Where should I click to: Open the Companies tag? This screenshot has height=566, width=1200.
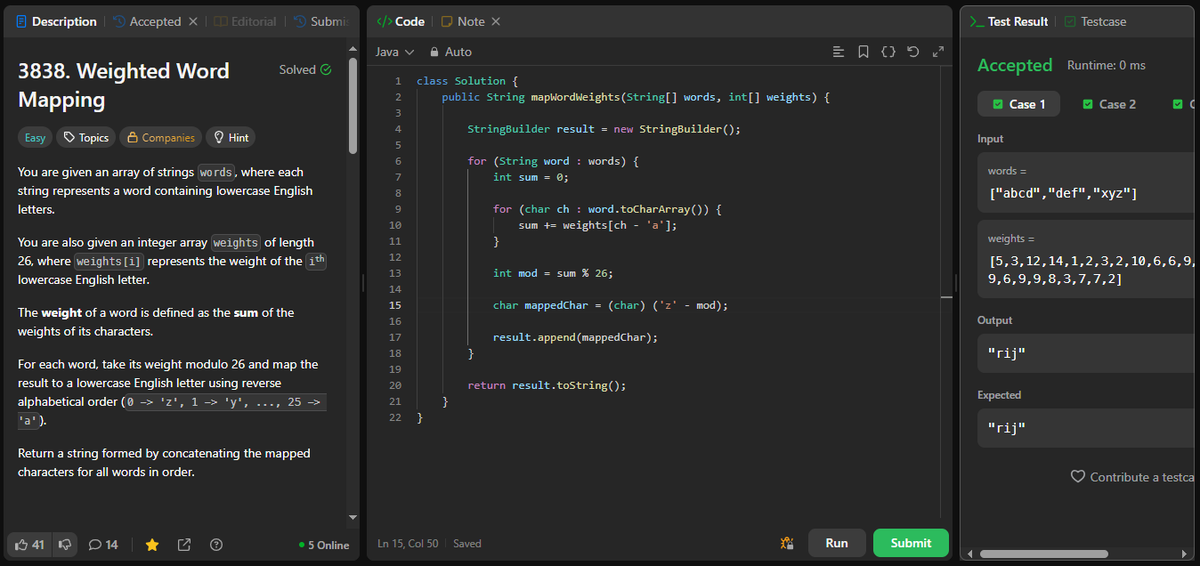[160, 137]
